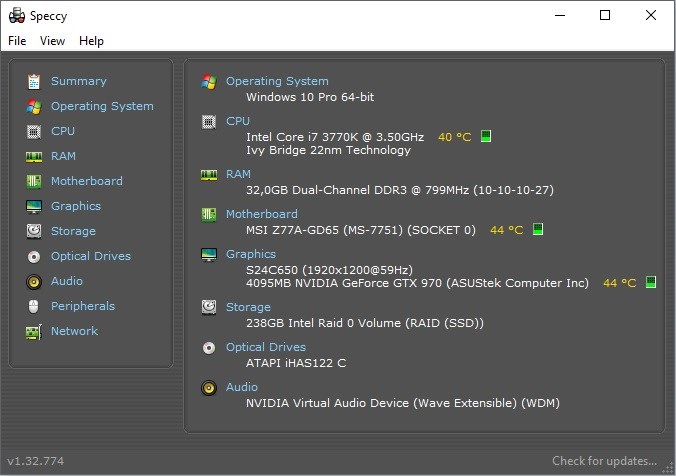Click the Speccy app icon in title bar

pos(17,16)
